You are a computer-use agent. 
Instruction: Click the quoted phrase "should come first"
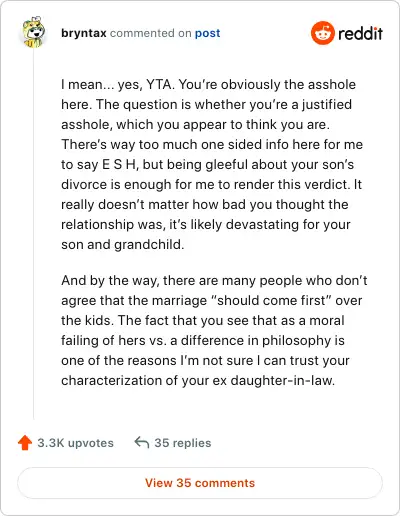(271, 300)
